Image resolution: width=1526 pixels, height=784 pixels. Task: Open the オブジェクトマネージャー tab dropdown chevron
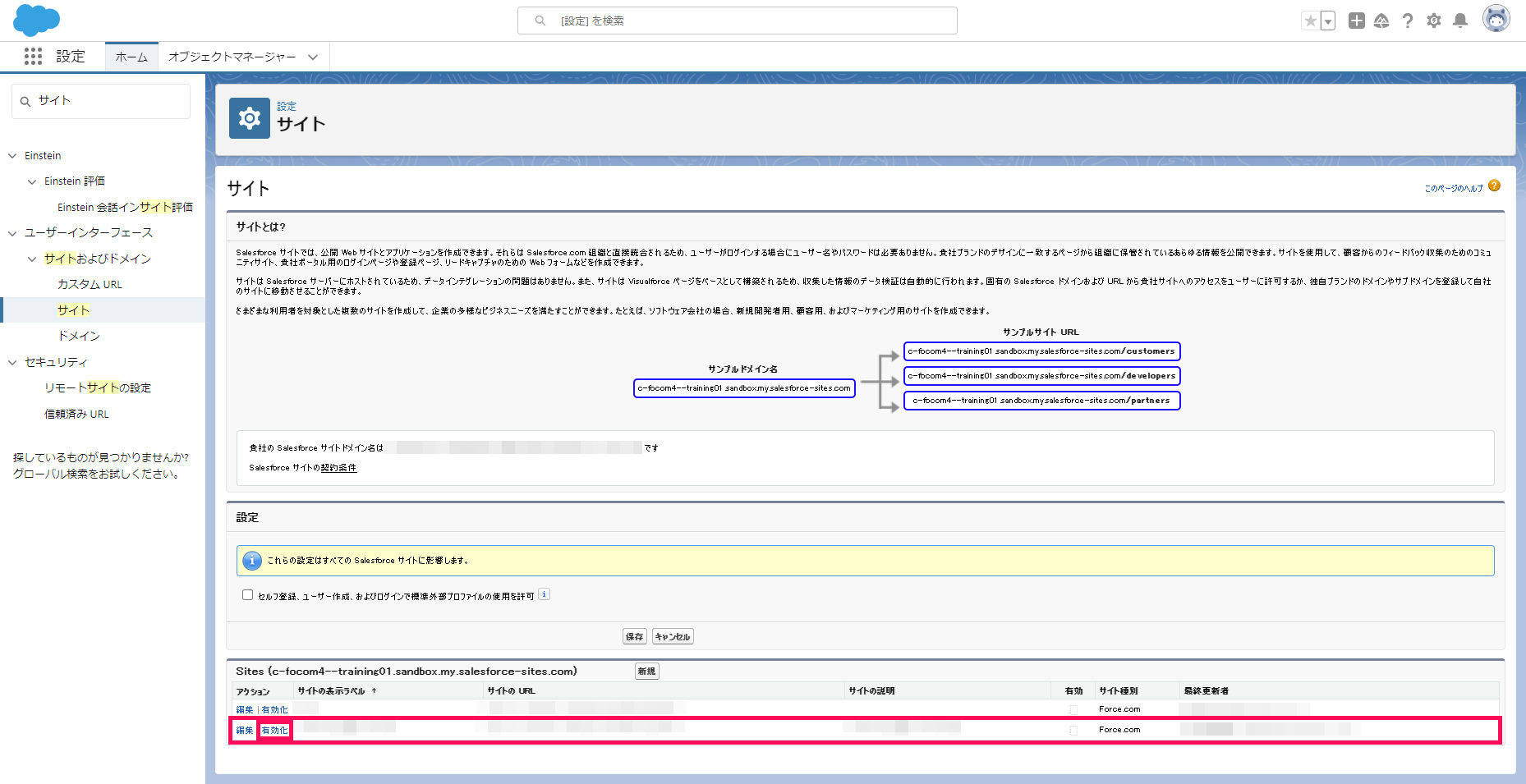(x=313, y=57)
